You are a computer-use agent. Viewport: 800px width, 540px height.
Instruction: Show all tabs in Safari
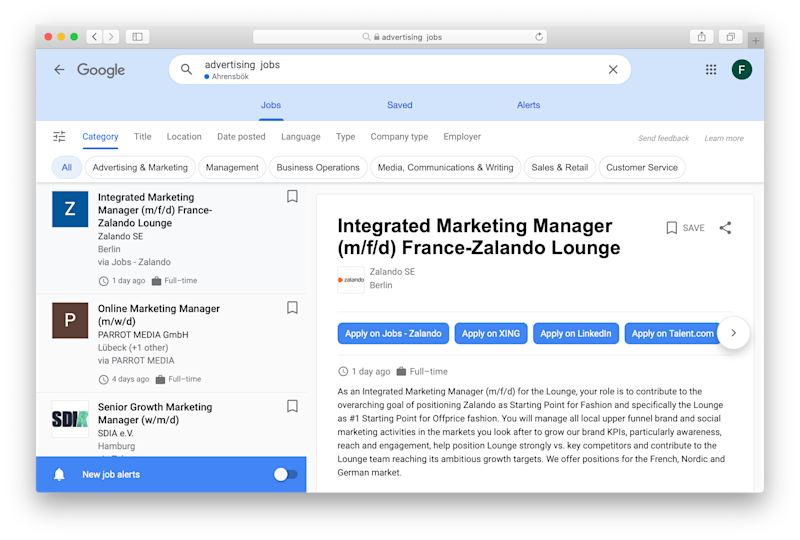(x=730, y=37)
